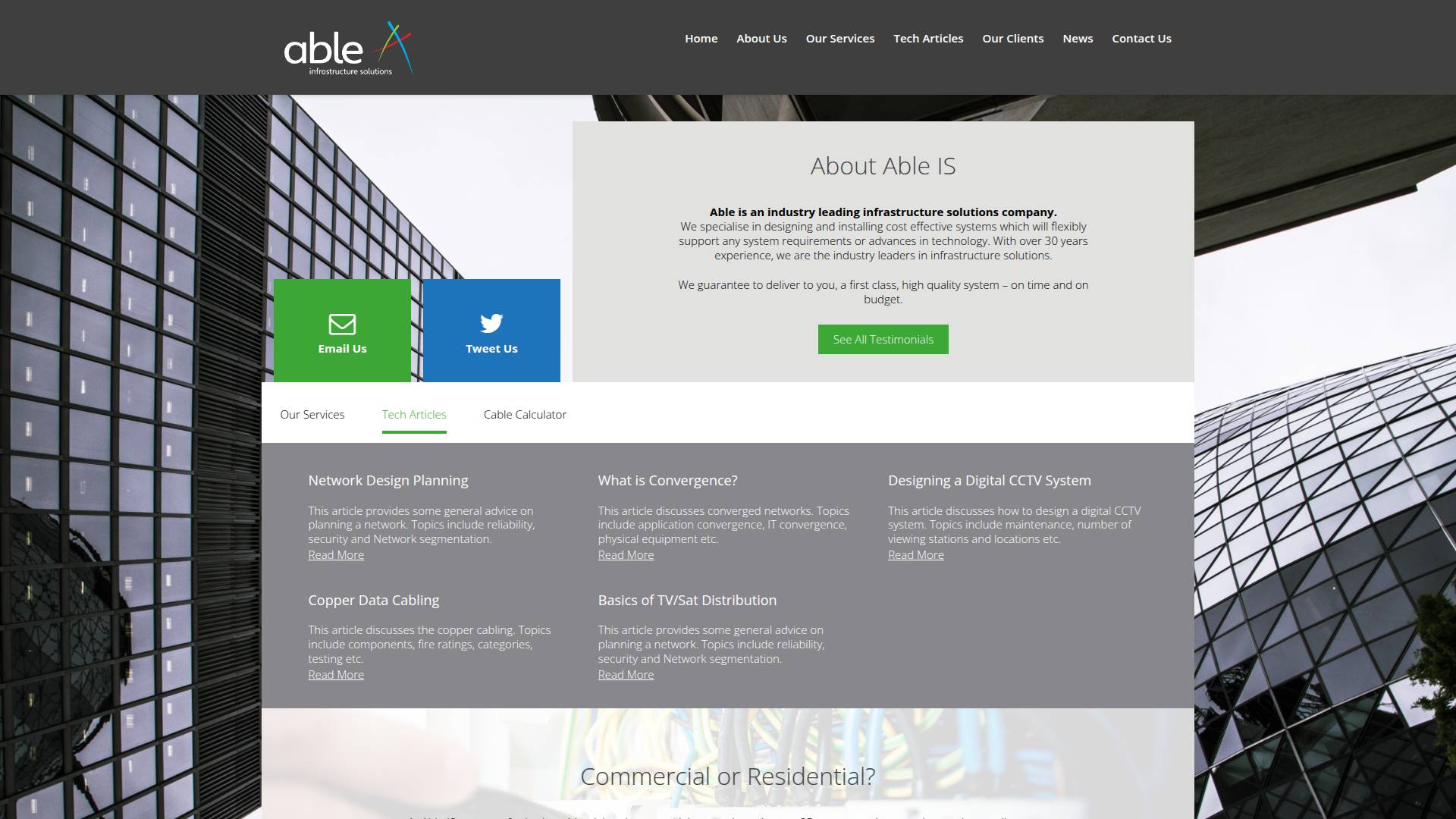1456x819 pixels.
Task: Select Tech Articles in top navigation
Action: coord(928,39)
